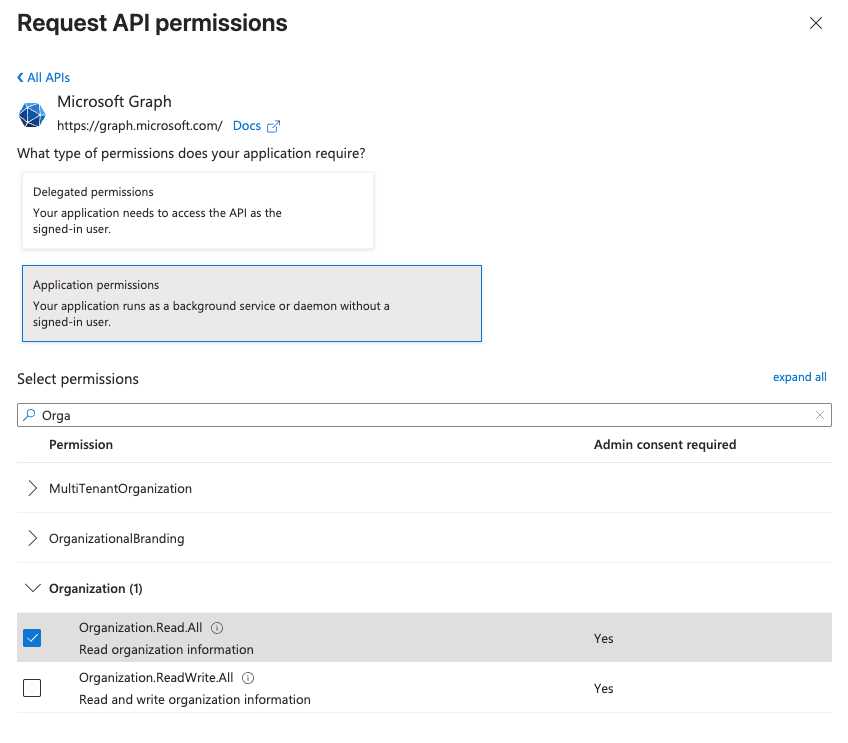848x743 pixels.
Task: Open the Docs link
Action: pyautogui.click(x=247, y=126)
